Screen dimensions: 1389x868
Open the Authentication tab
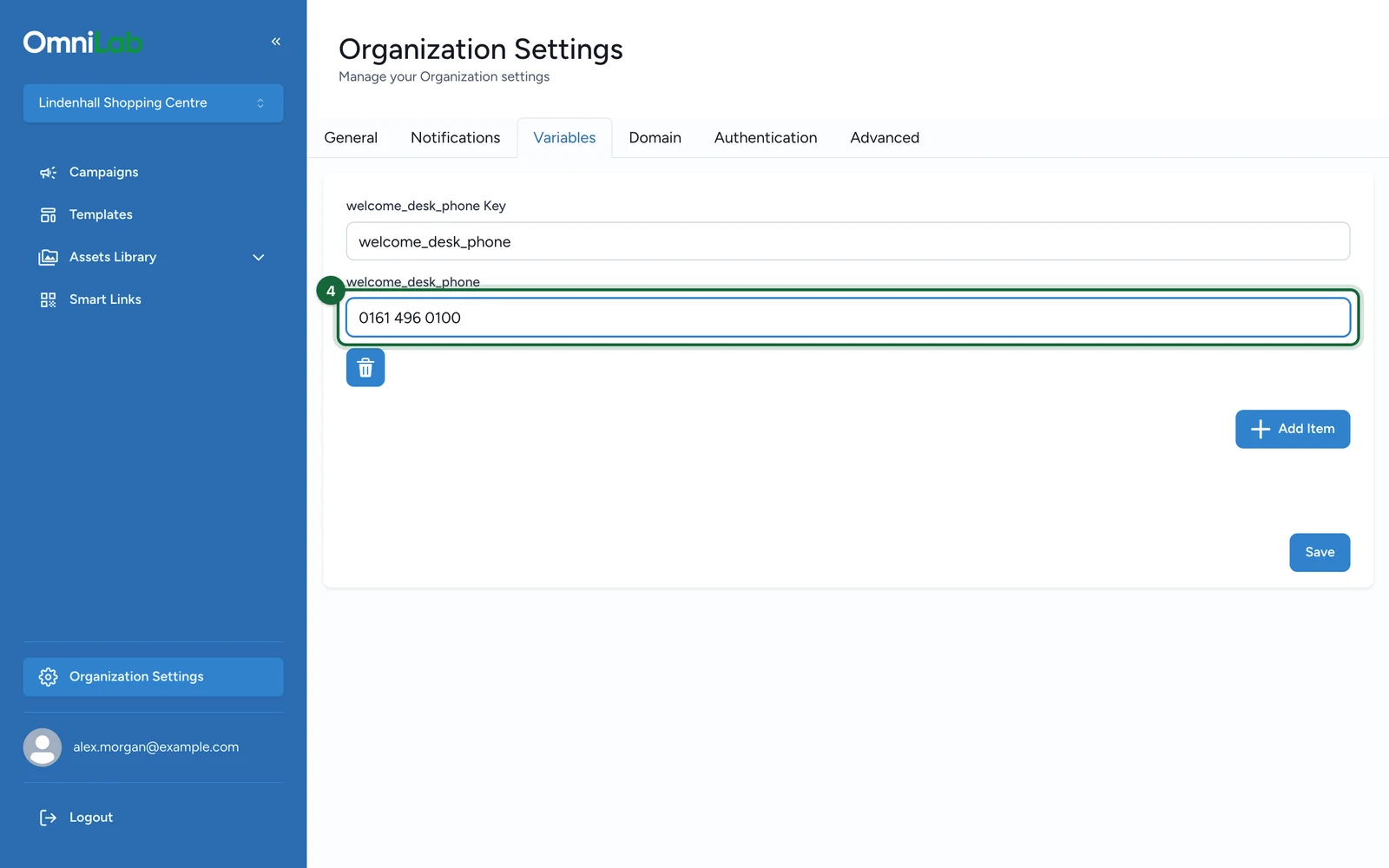766,138
